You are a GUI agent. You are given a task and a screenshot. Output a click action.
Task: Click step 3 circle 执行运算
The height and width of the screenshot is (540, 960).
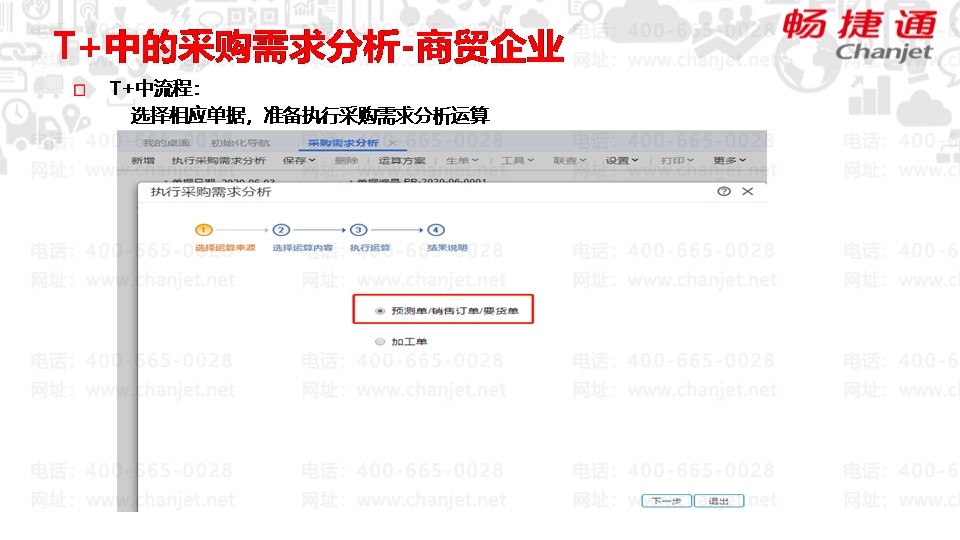(358, 230)
